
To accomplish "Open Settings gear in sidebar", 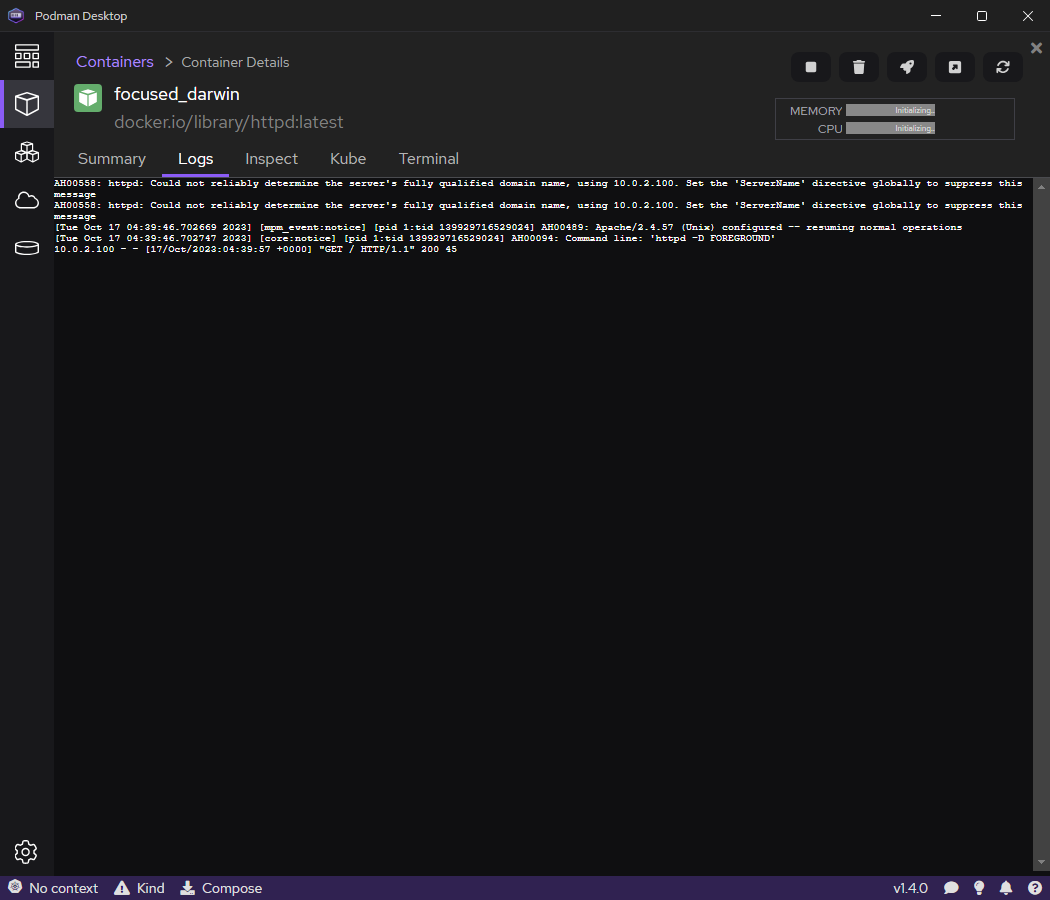I will tap(26, 852).
